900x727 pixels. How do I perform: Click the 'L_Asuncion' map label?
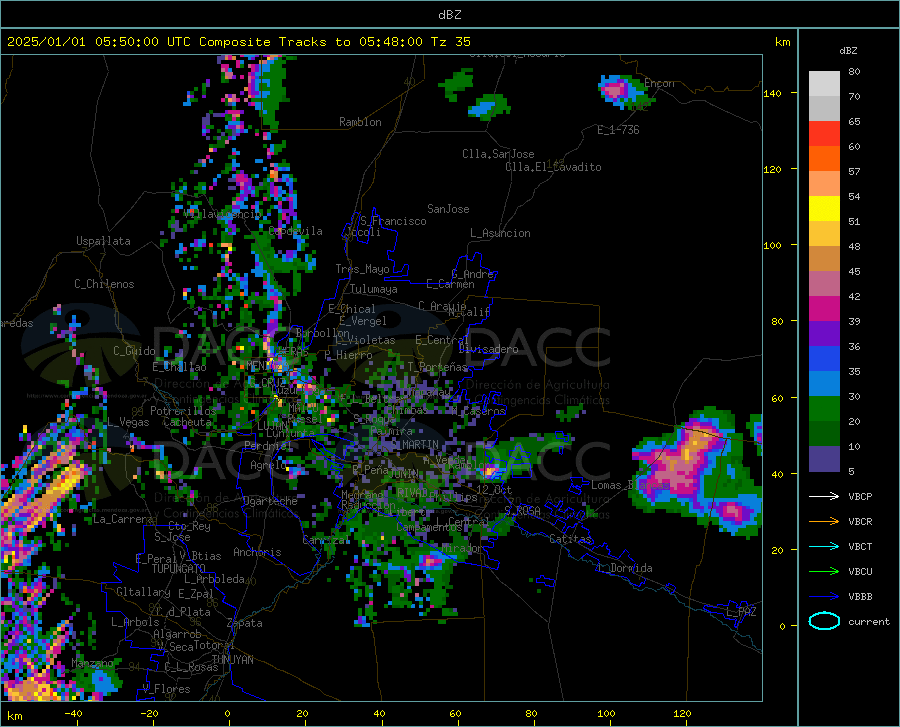[x=500, y=233]
